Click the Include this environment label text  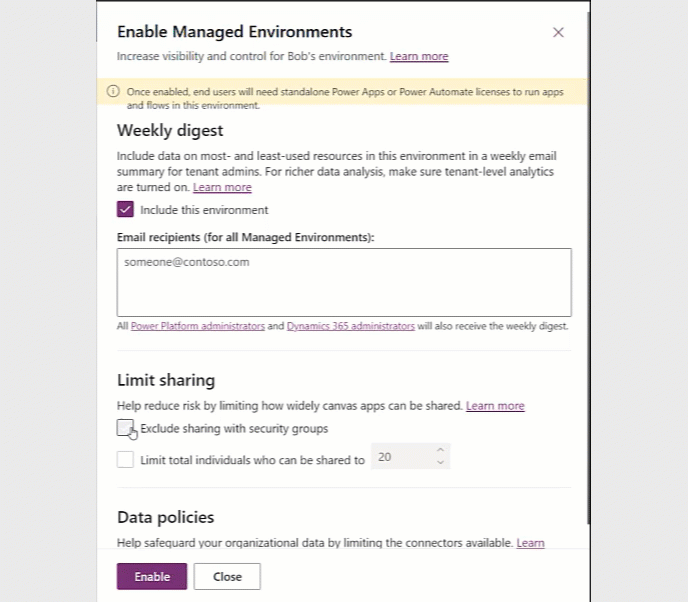[x=204, y=210]
